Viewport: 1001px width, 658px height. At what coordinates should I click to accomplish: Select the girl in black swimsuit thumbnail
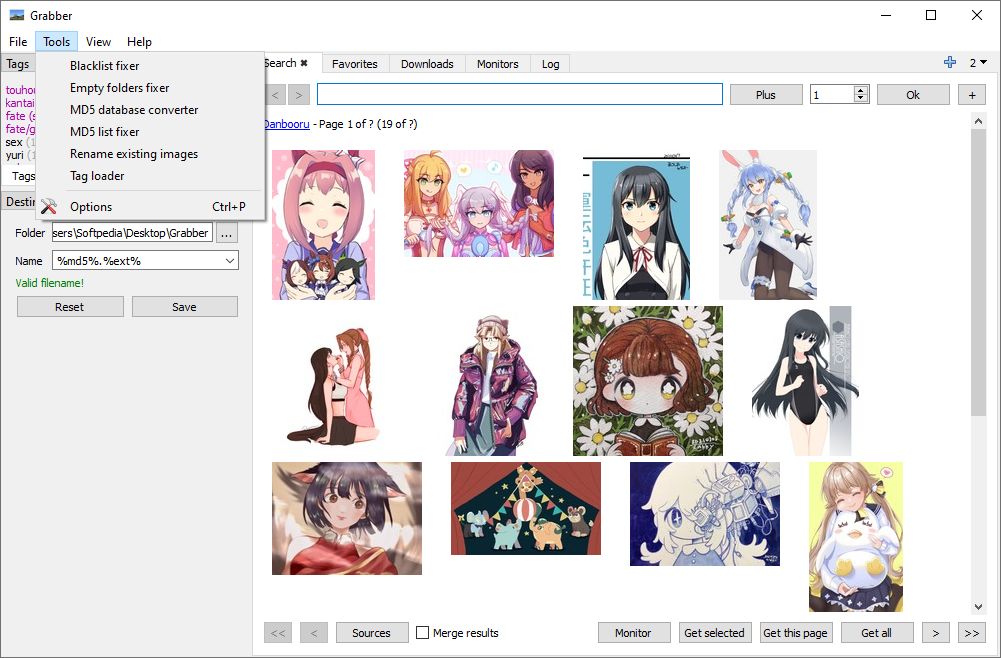click(805, 381)
